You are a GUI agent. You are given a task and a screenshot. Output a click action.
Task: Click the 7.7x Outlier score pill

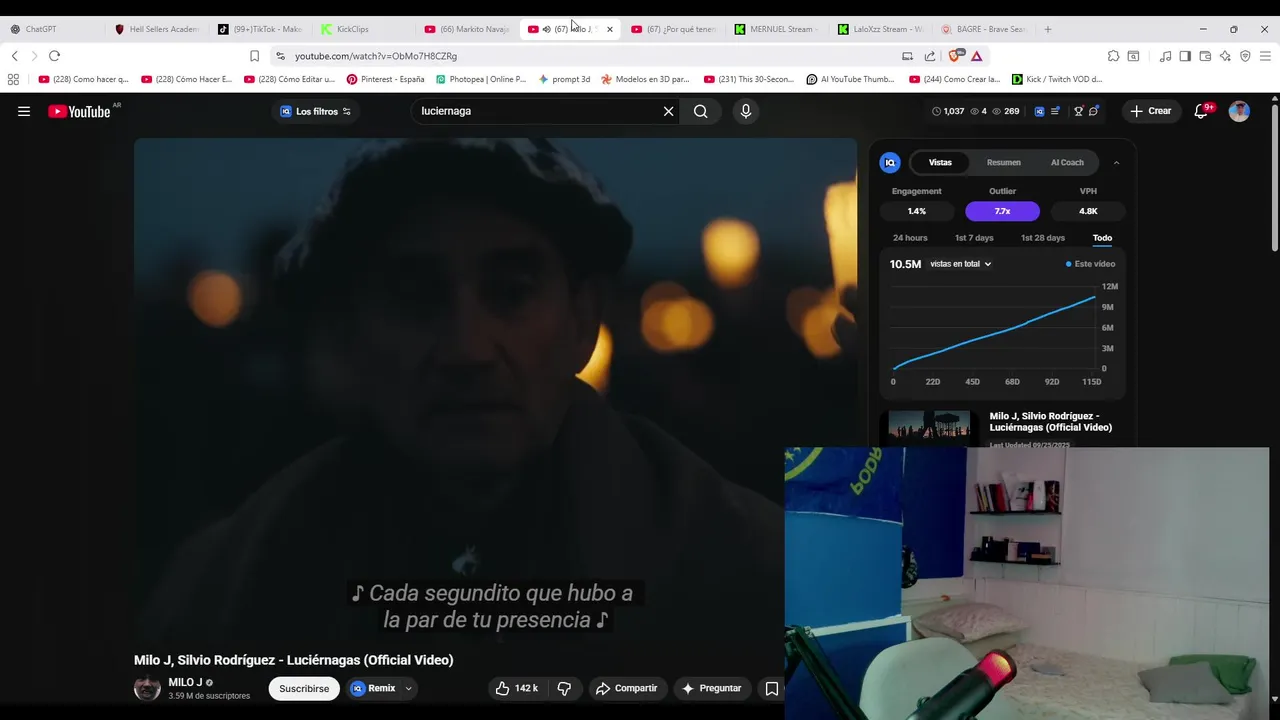1002,211
